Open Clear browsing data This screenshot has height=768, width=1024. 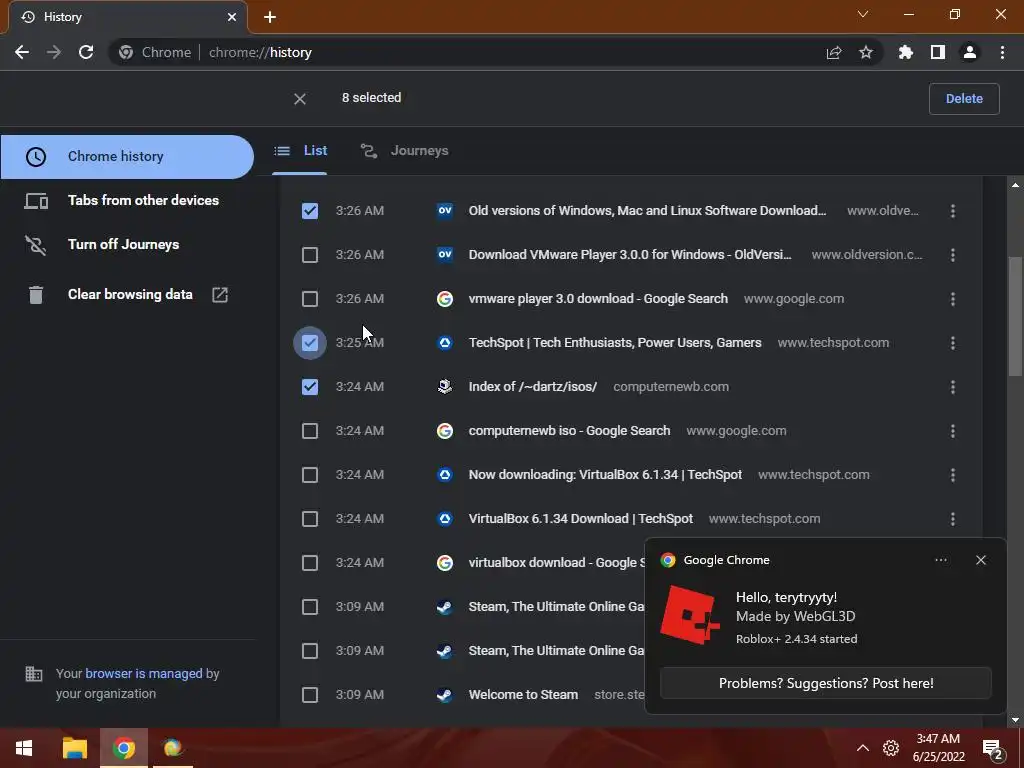coord(127,295)
